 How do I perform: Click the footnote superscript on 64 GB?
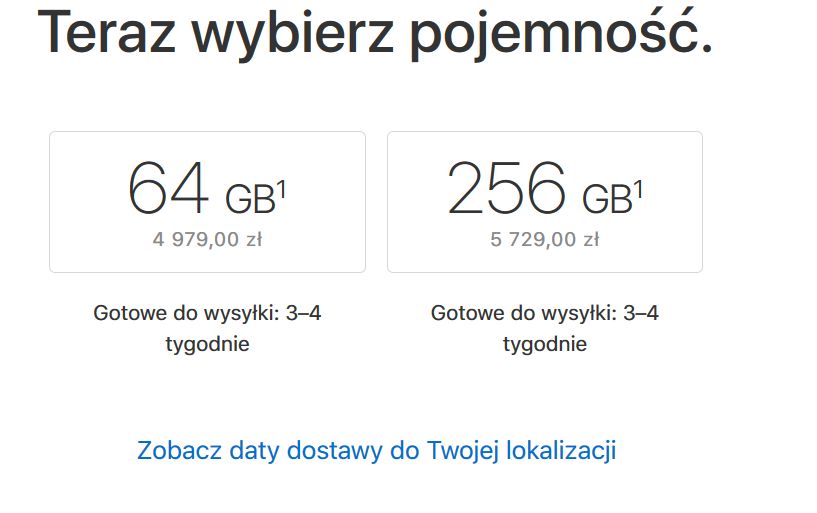pos(281,187)
